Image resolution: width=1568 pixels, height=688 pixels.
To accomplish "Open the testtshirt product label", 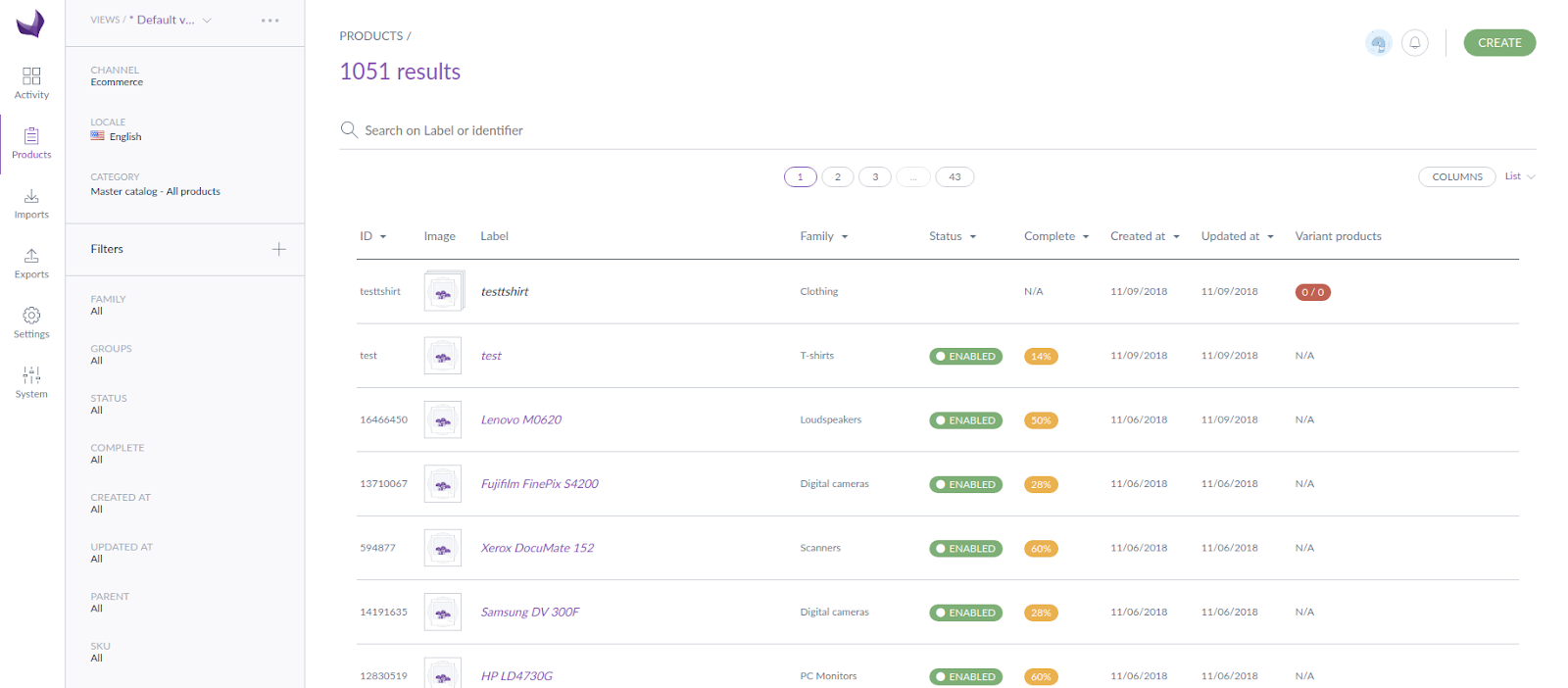I will [505, 292].
